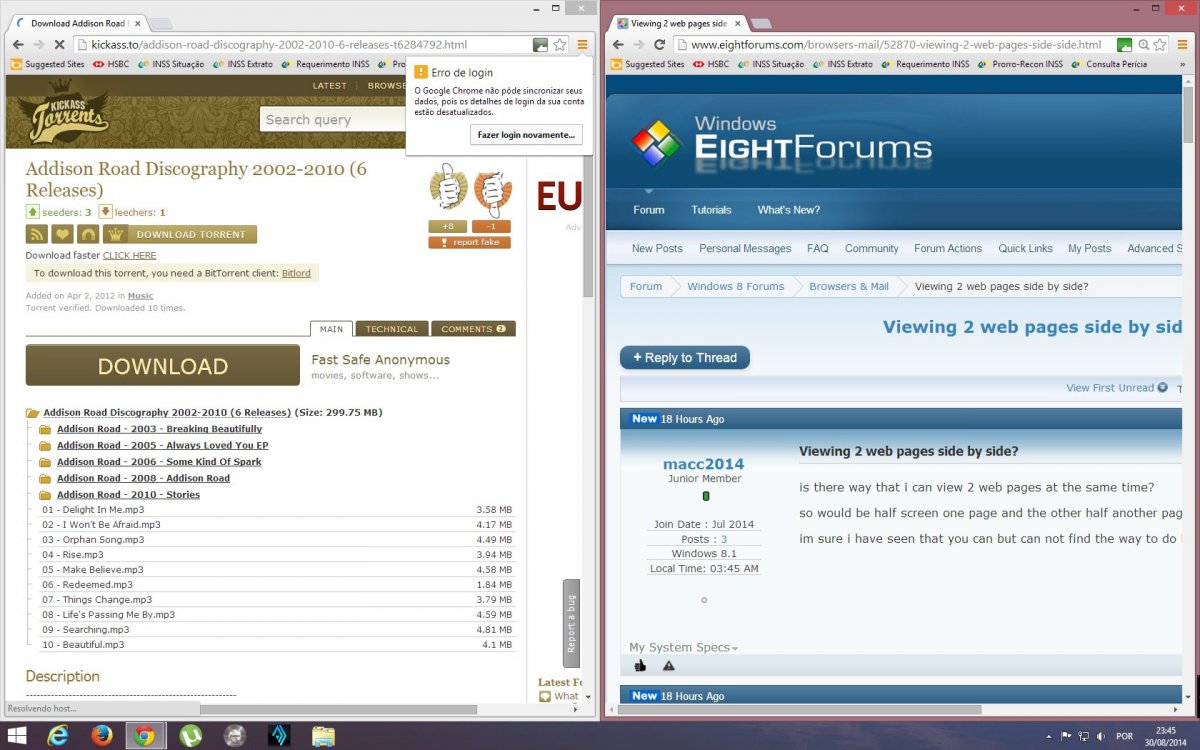Image resolution: width=1200 pixels, height=750 pixels.
Task: Open CLICK HERE download faster link
Action: click(x=130, y=255)
